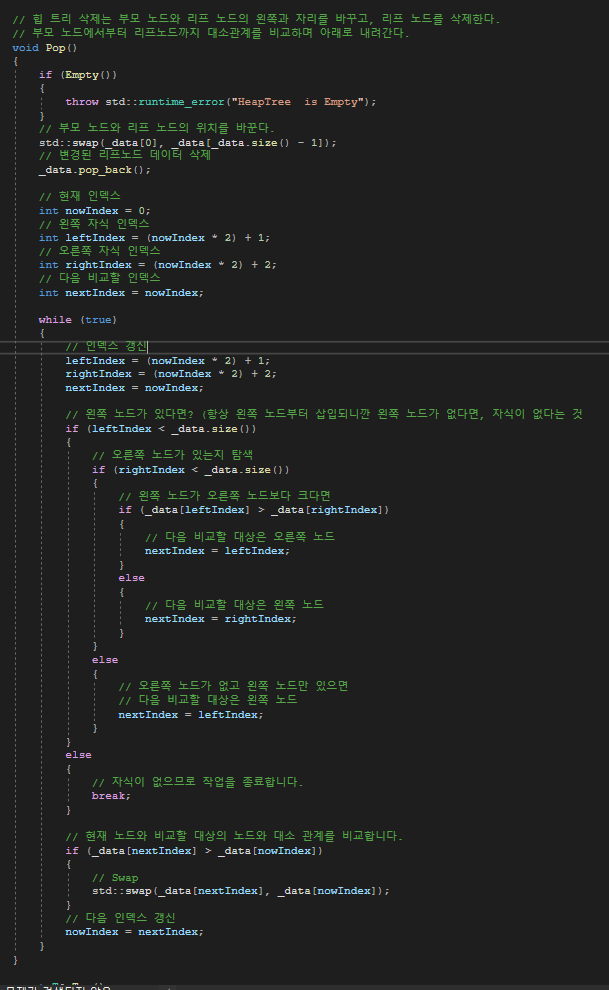The height and width of the screenshot is (990, 609).
Task: Click "// 다음 비교할 대상은 오른쪽 노드" comment
Action: (x=240, y=537)
